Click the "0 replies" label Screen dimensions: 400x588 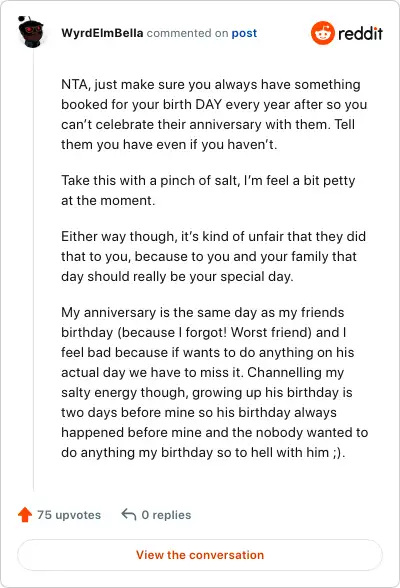[x=166, y=515]
